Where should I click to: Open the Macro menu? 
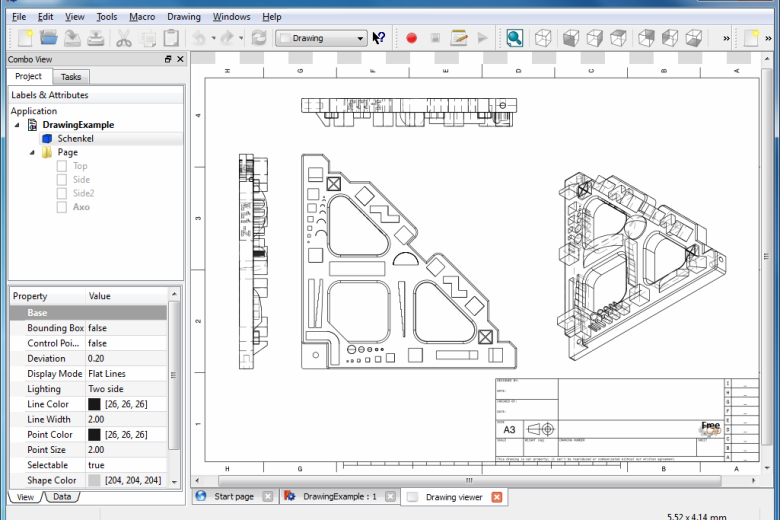pyautogui.click(x=142, y=17)
